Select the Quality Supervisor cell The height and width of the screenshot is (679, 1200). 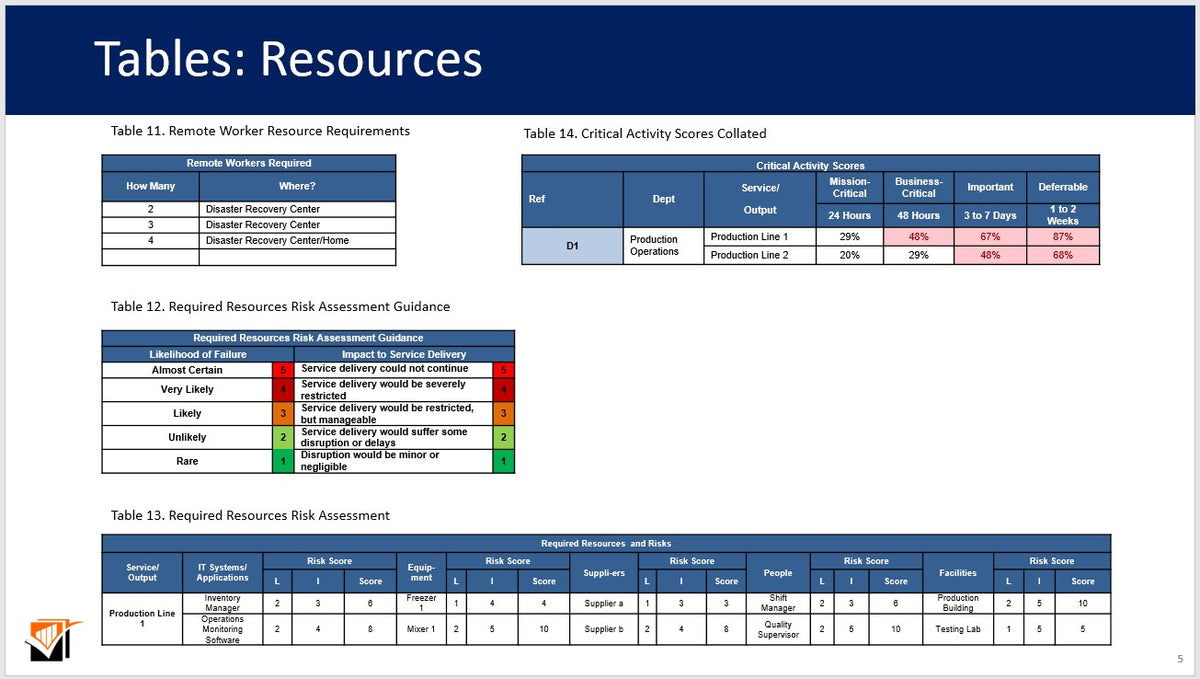pyautogui.click(x=778, y=629)
